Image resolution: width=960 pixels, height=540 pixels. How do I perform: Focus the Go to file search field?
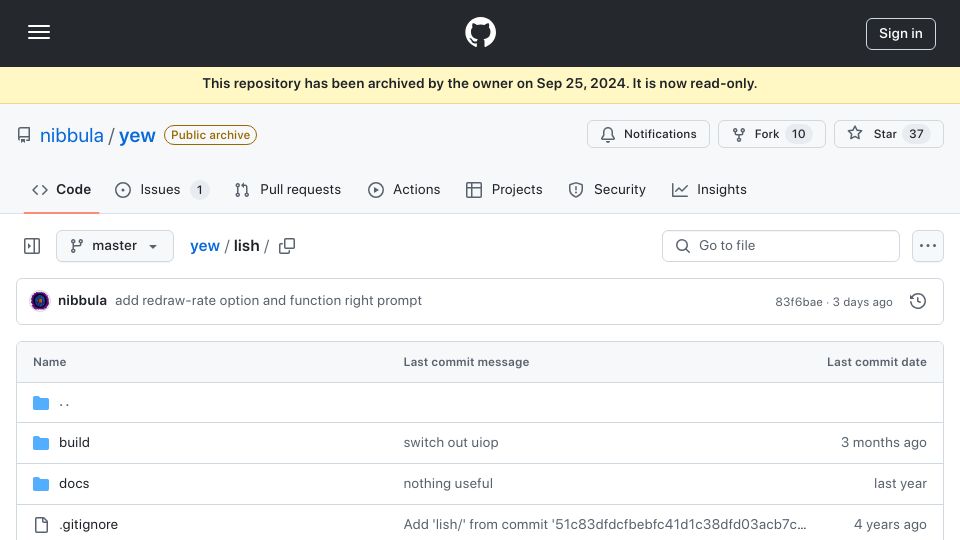[x=781, y=246]
